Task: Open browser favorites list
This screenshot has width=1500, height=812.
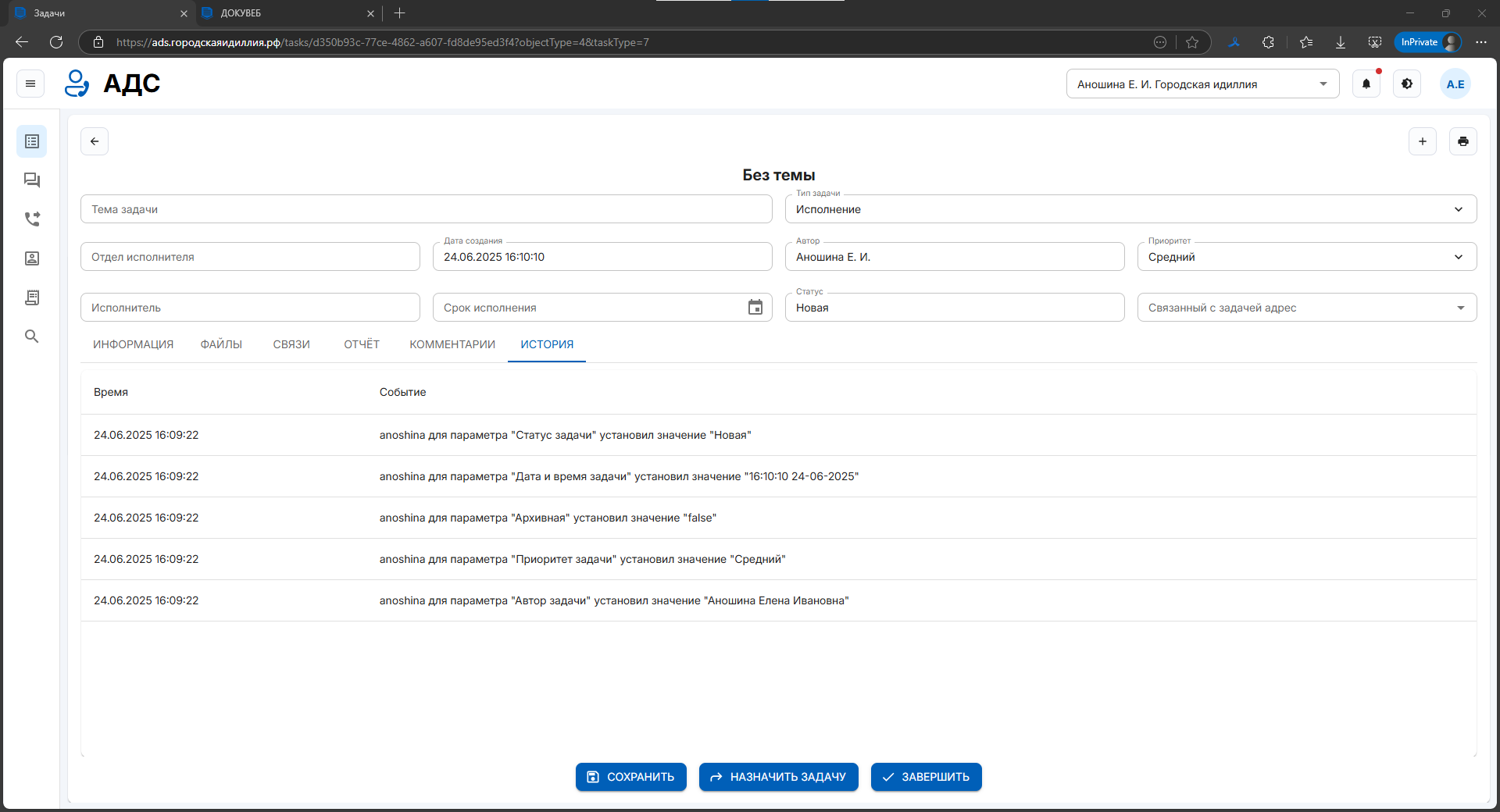Action: click(x=1306, y=42)
